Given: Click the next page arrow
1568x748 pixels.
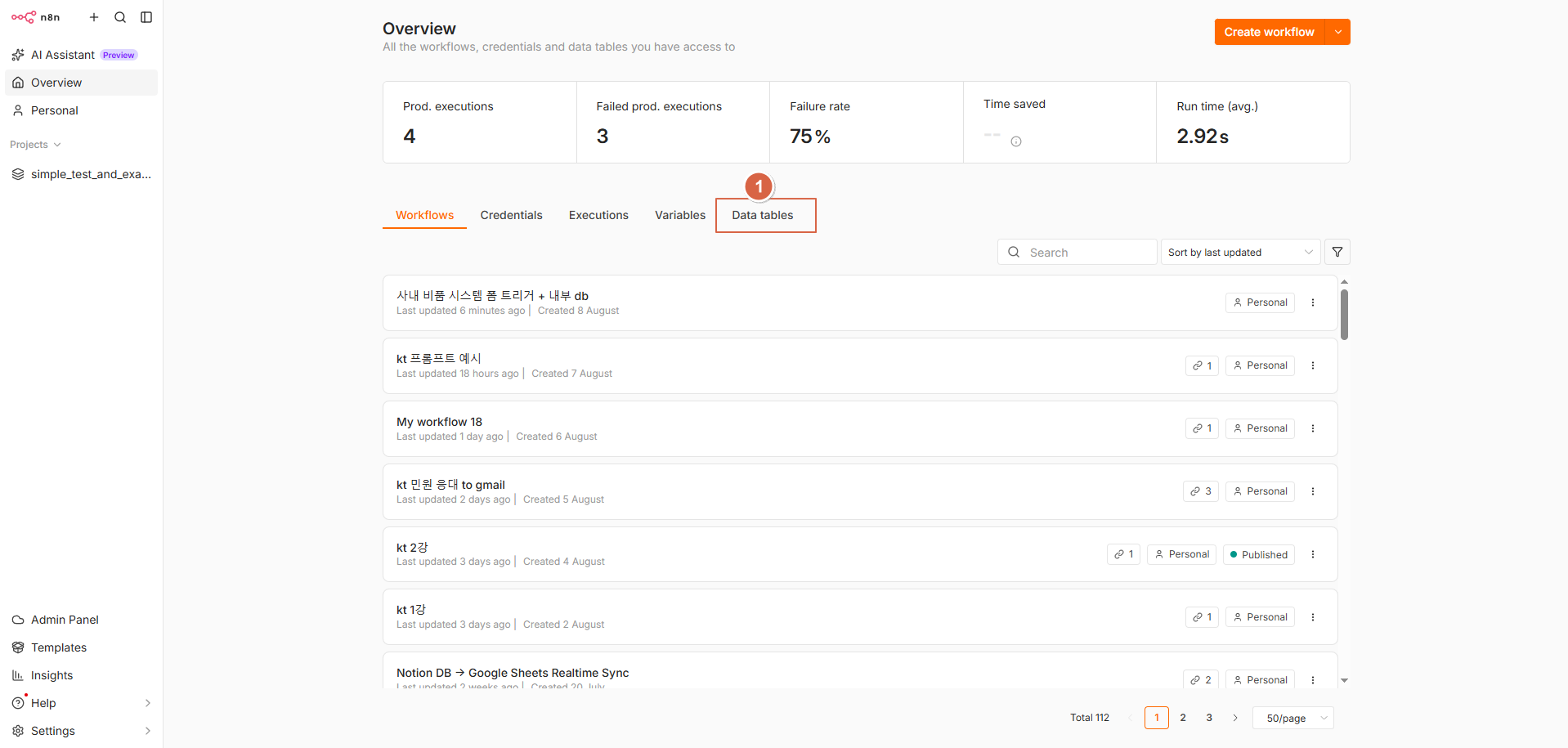Looking at the screenshot, I should 1235,718.
